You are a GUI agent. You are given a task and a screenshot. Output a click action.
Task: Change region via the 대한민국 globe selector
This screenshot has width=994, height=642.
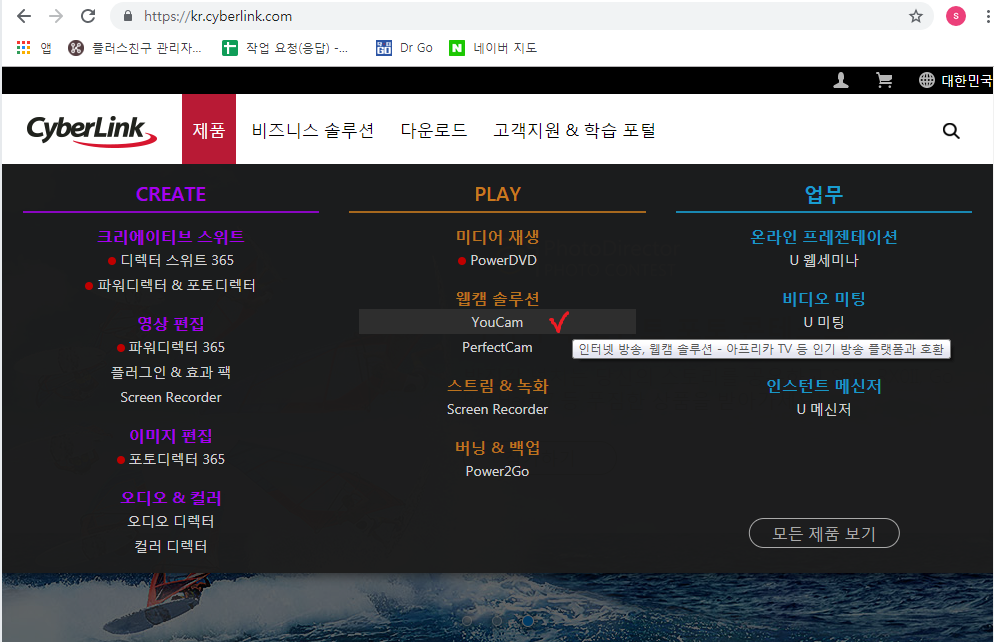[x=955, y=80]
